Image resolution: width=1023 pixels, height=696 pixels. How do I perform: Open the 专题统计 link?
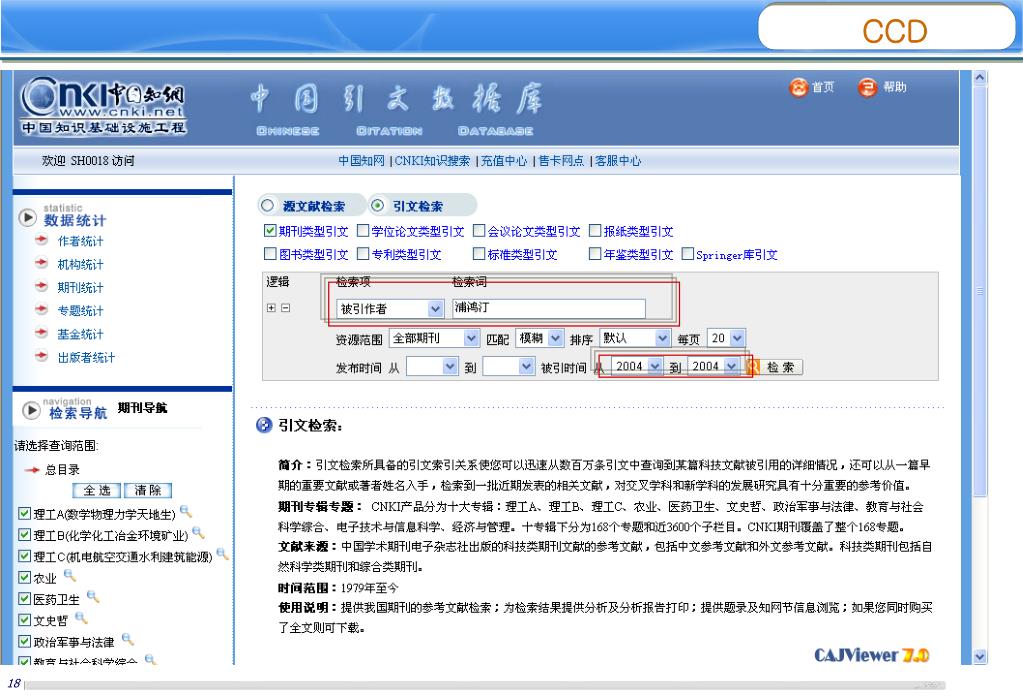(x=80, y=310)
